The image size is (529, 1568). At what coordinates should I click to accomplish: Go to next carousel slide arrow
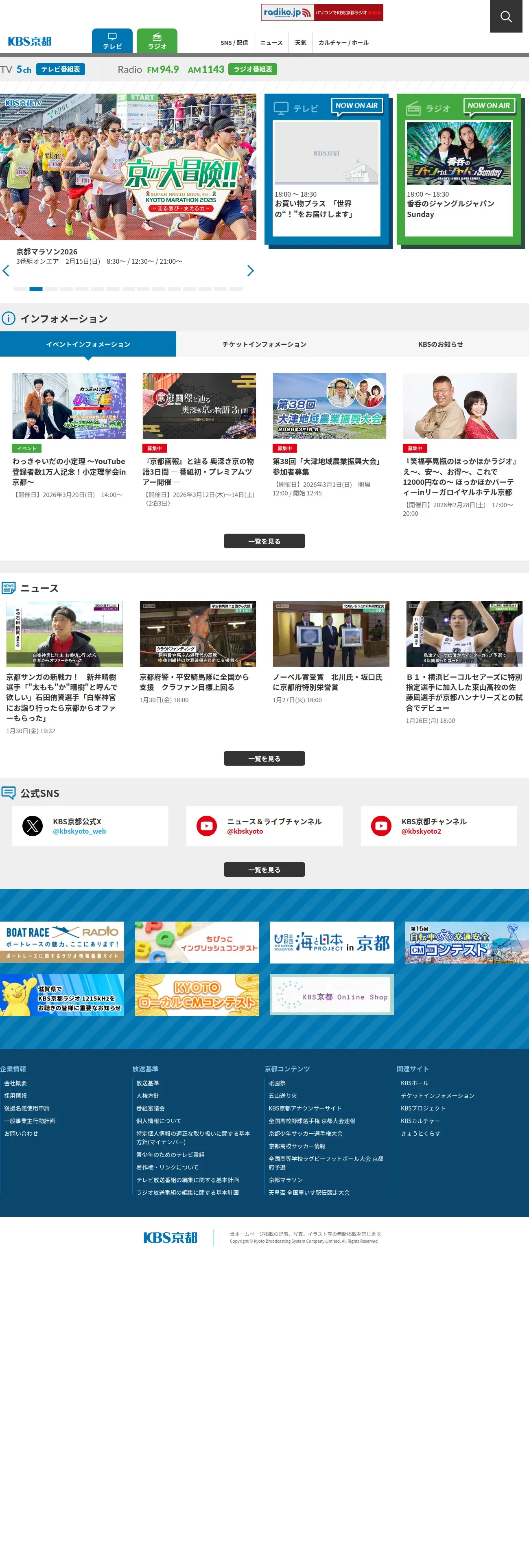click(x=250, y=271)
